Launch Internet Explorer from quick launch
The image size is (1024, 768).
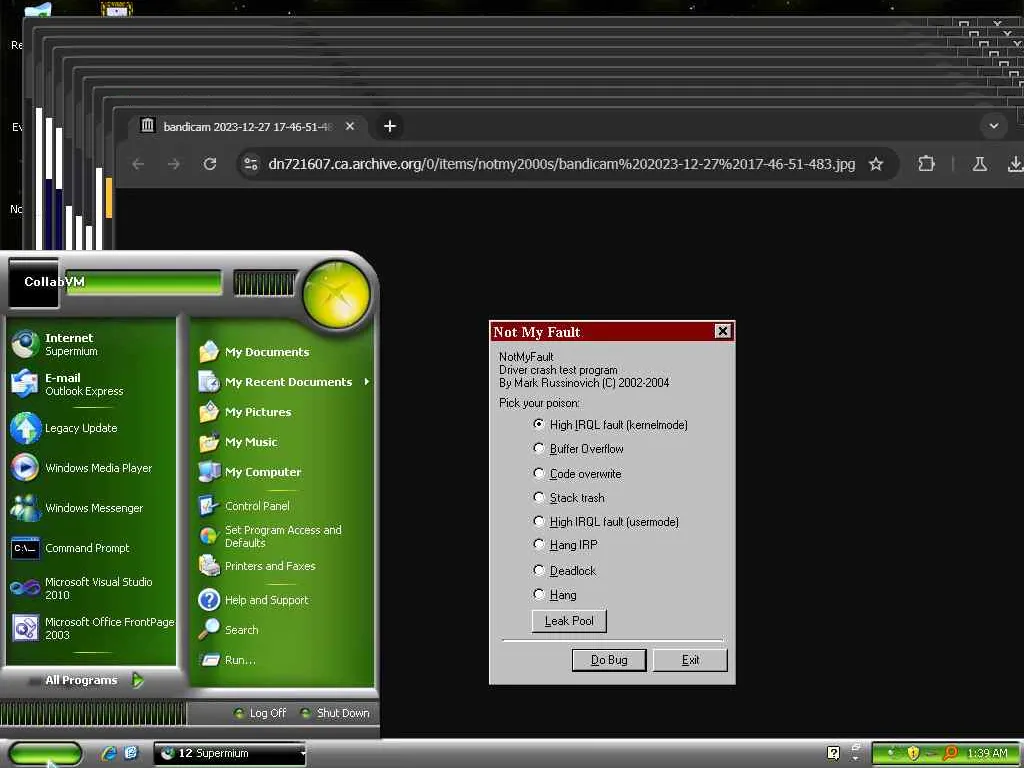109,753
